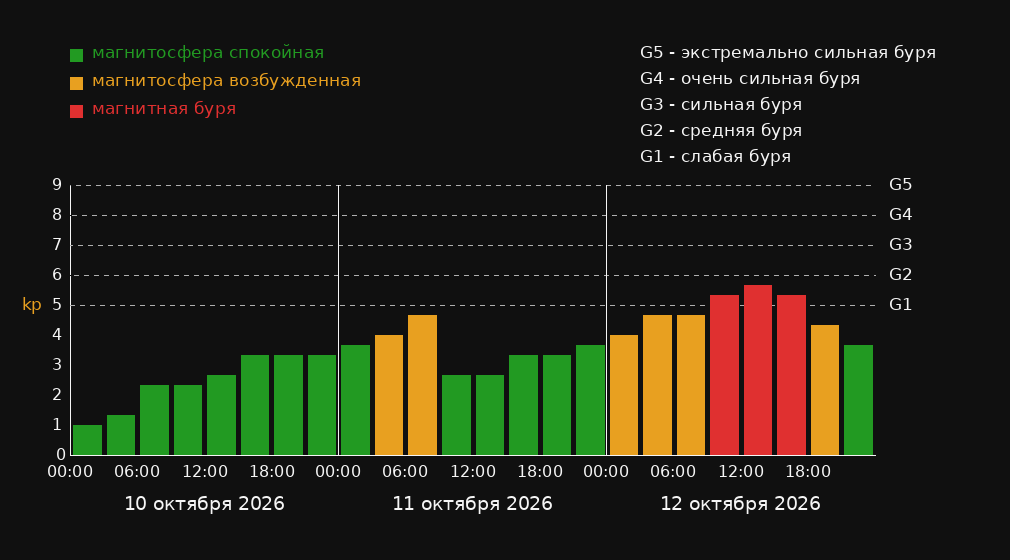Viewport: 1010px width, 560px height.
Task: Click the 12:00 time label above 12 октября
Action: 741,472
